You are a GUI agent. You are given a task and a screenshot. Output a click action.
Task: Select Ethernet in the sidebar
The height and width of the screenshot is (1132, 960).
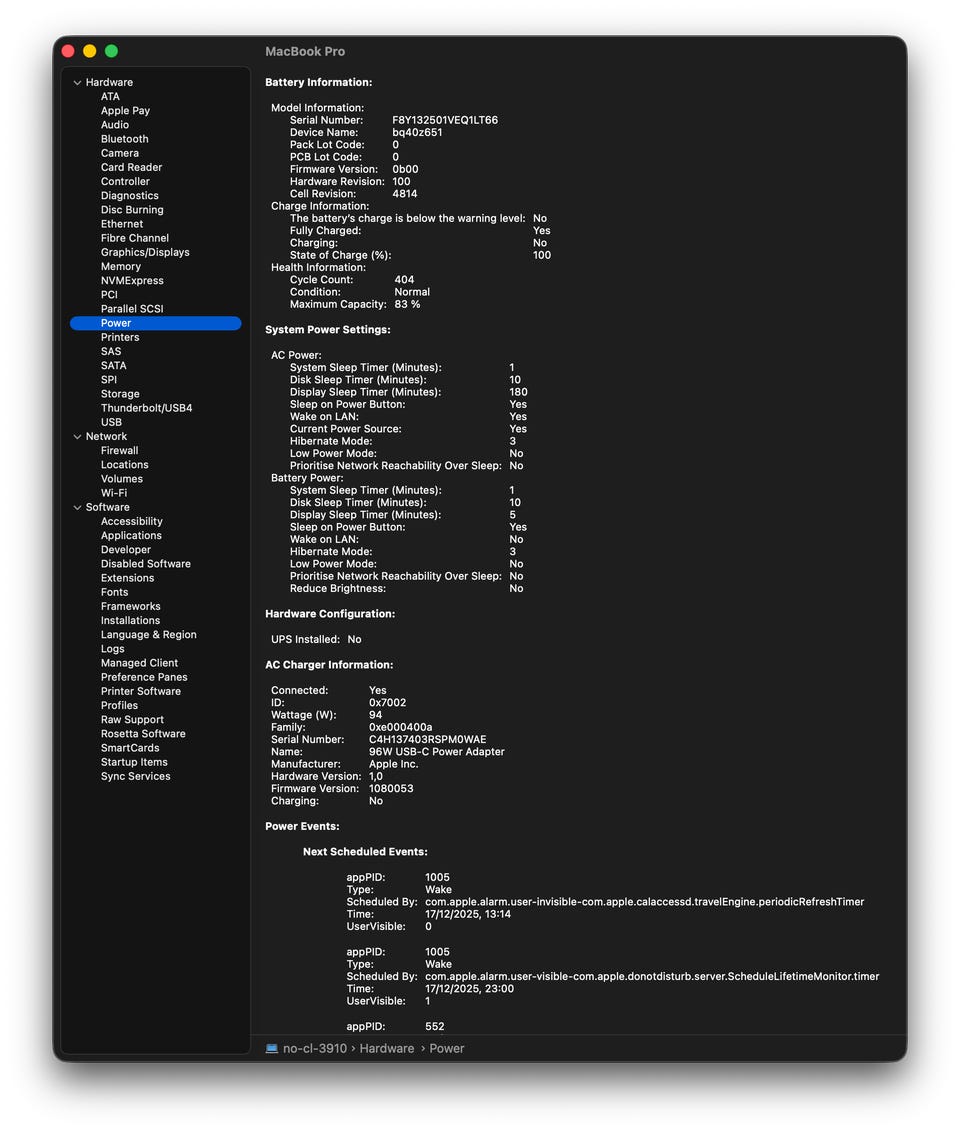(x=122, y=224)
